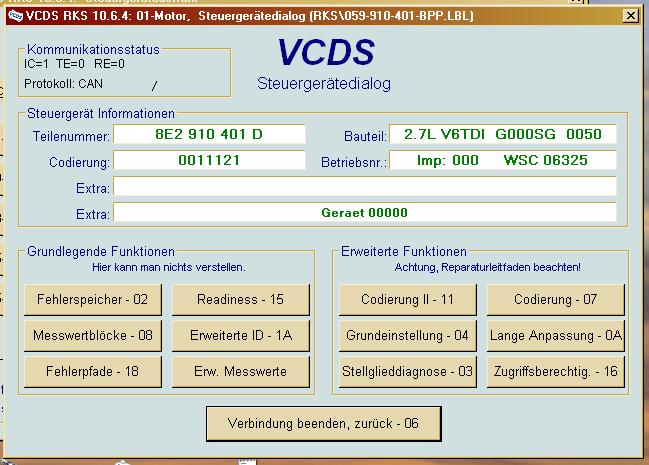Click Verbindung beenden, zurück - 06
The height and width of the screenshot is (465, 649).
pos(324,424)
